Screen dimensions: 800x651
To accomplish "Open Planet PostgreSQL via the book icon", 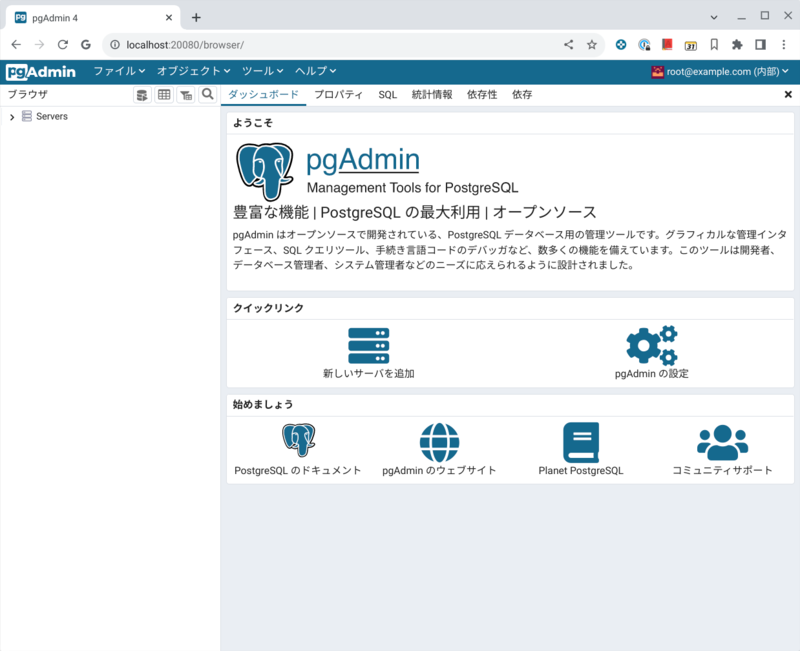I will click(583, 442).
